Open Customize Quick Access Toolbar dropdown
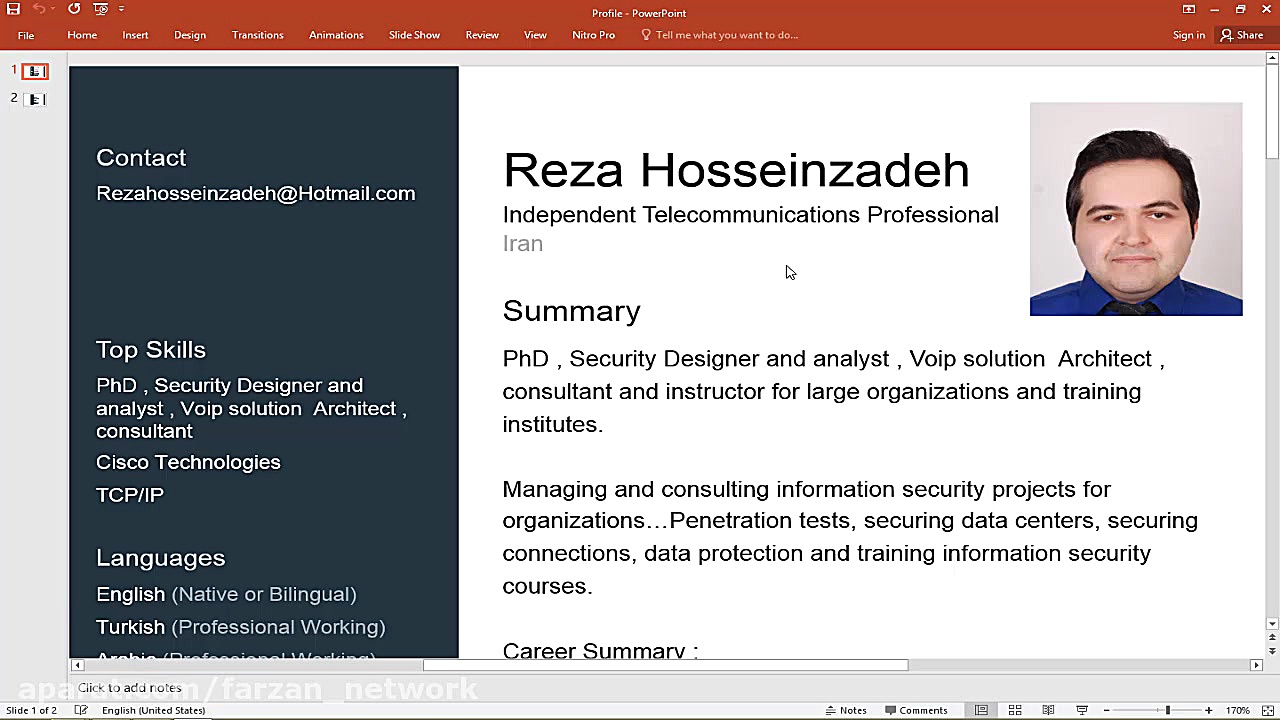 [122, 9]
